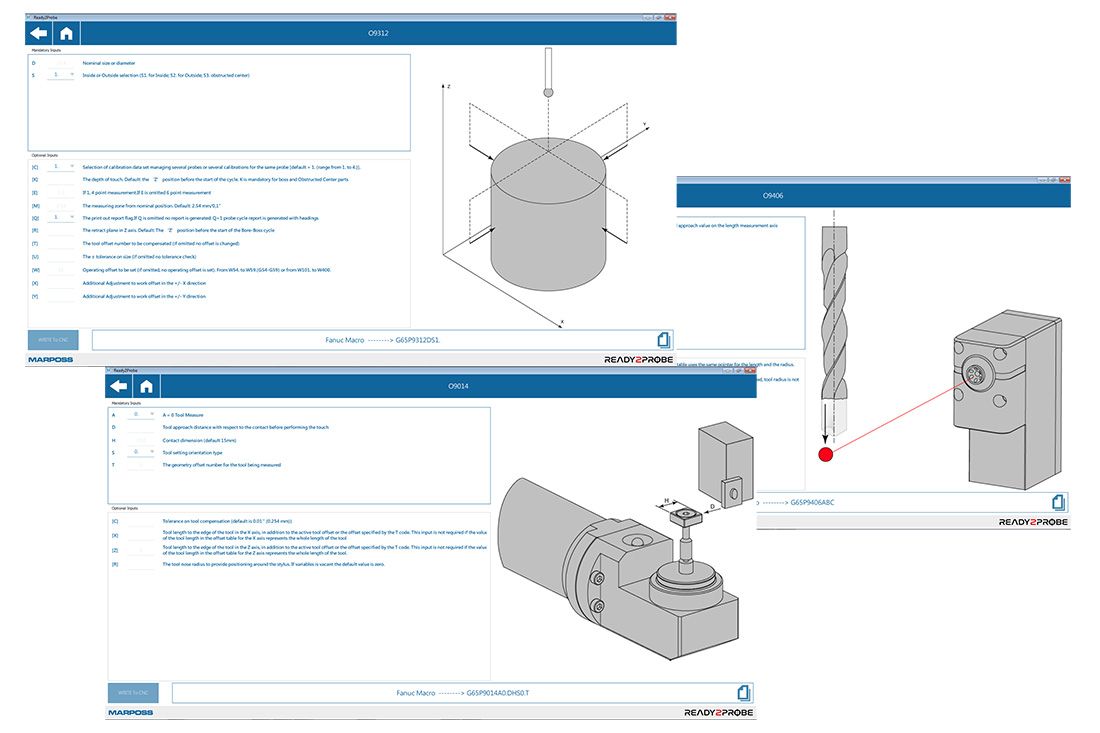1100x733 pixels.
Task: Open home screen from O9014 window
Action: click(147, 386)
